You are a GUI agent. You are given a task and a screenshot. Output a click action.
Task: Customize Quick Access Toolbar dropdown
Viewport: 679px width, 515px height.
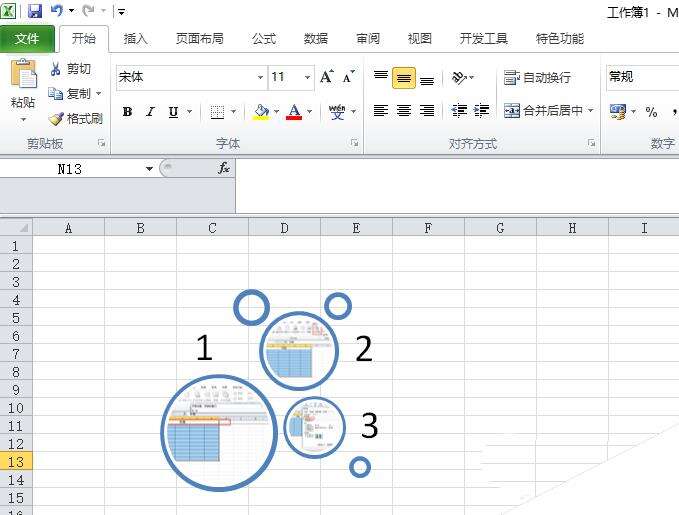122,12
